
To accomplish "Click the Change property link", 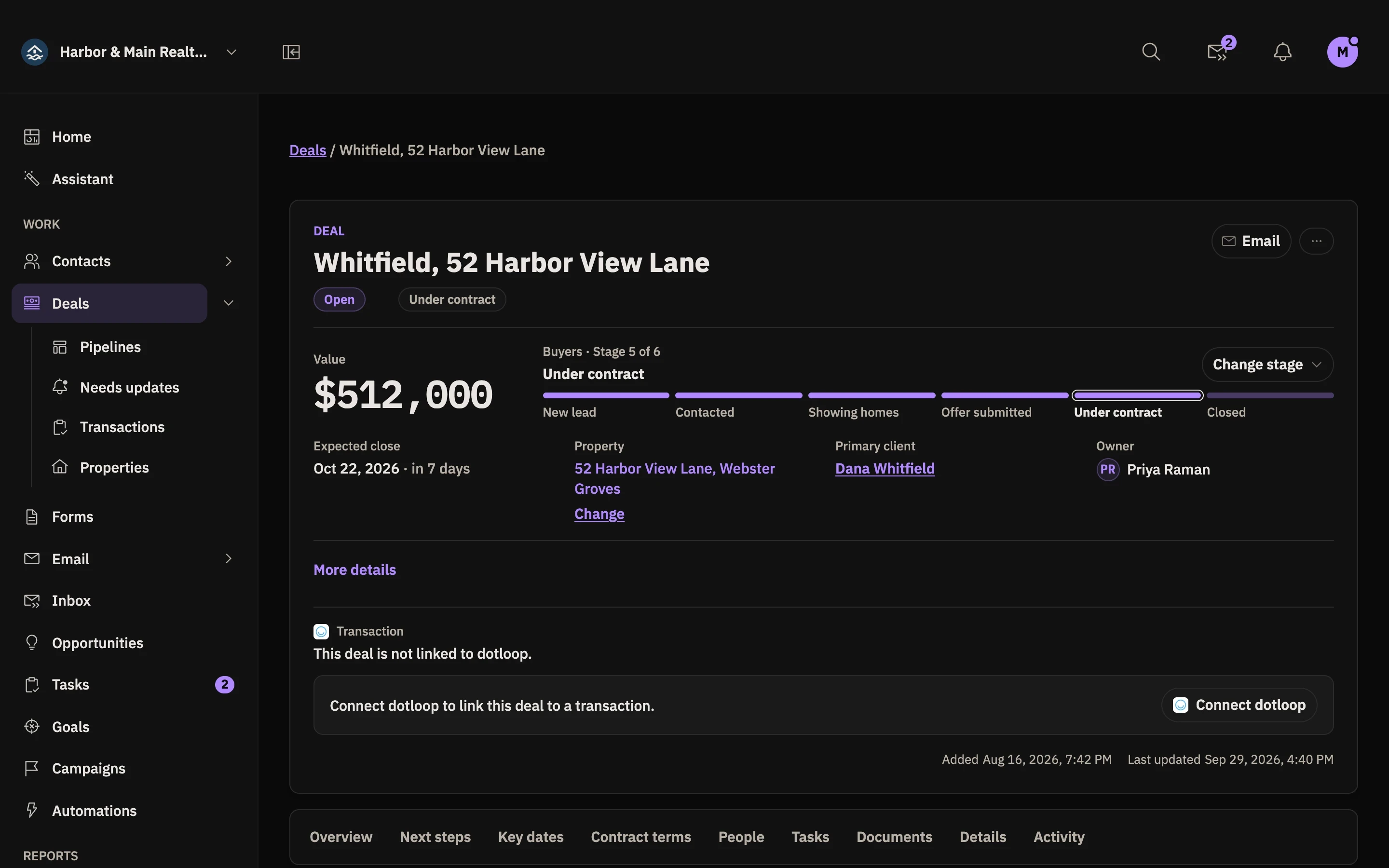I will pos(599,514).
